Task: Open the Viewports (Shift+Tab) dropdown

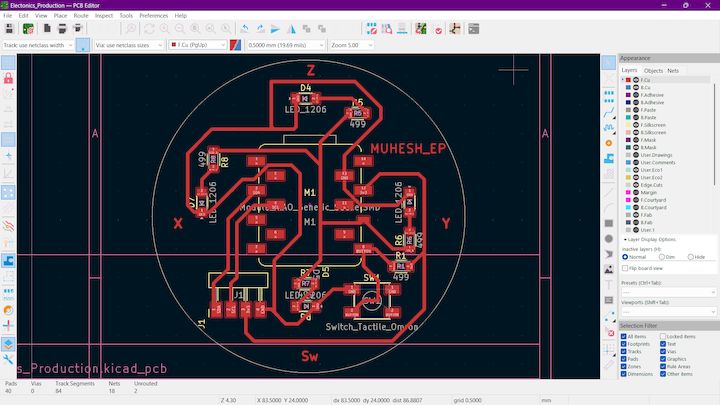Action: (x=668, y=312)
